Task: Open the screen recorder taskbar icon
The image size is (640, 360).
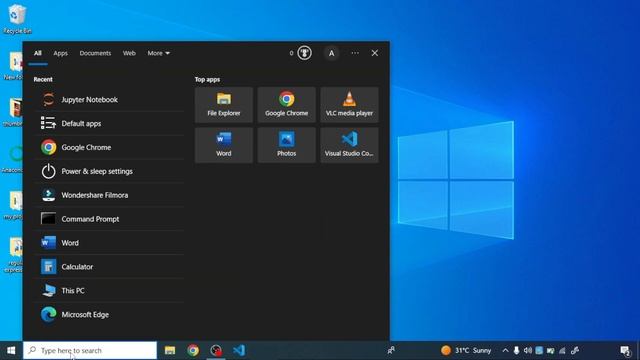Action: [x=216, y=350]
